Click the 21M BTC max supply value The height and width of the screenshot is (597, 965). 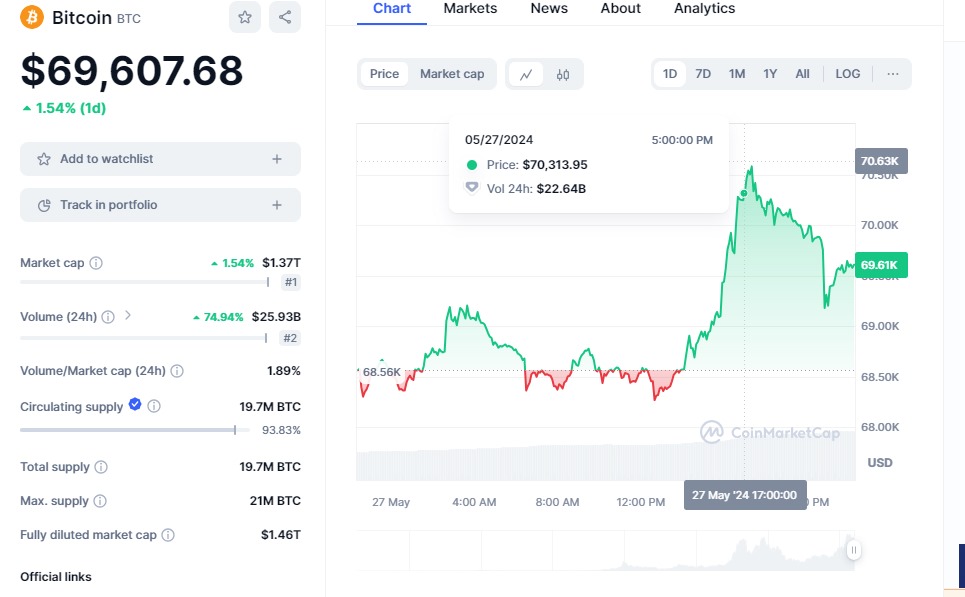(x=275, y=501)
